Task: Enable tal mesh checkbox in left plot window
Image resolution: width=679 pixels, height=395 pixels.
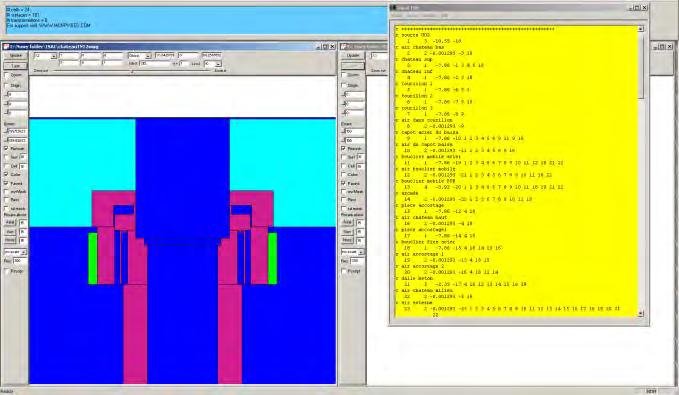Action: click(6, 208)
